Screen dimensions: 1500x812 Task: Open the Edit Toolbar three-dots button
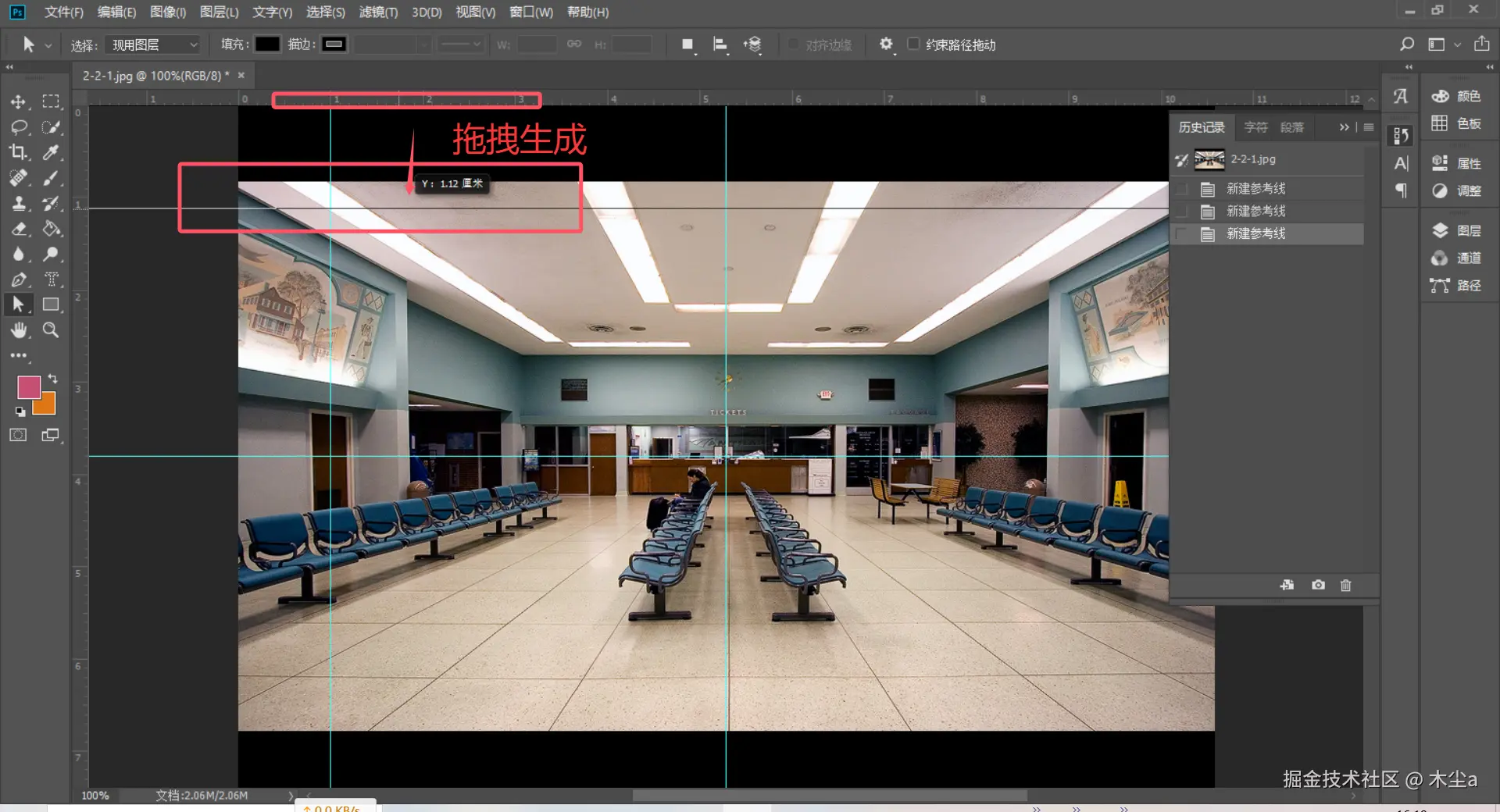tap(18, 355)
